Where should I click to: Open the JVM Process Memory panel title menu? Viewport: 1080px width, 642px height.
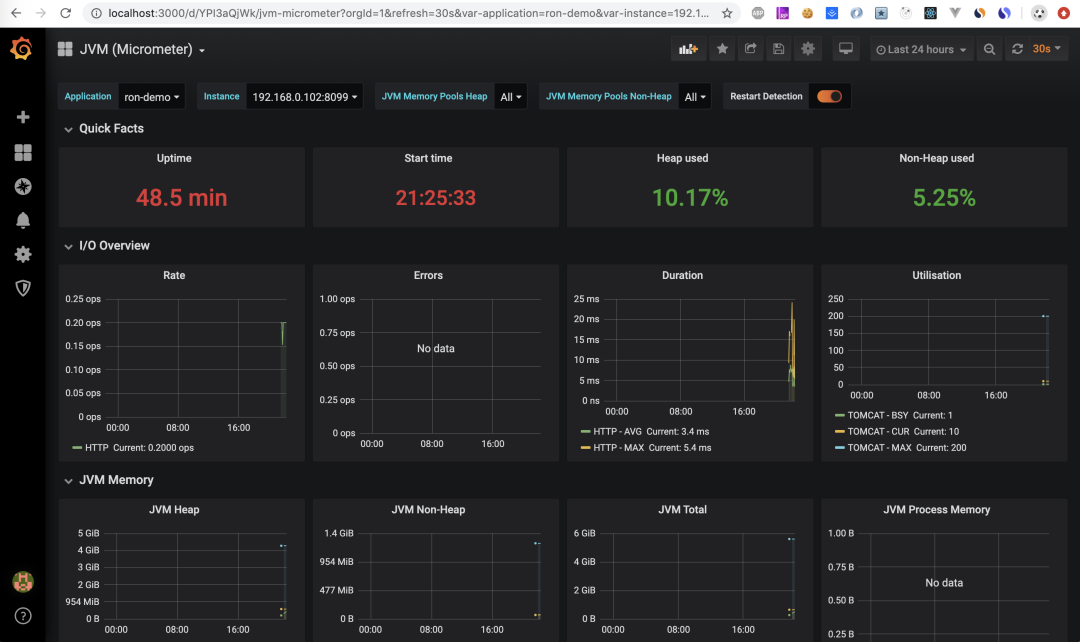click(937, 510)
